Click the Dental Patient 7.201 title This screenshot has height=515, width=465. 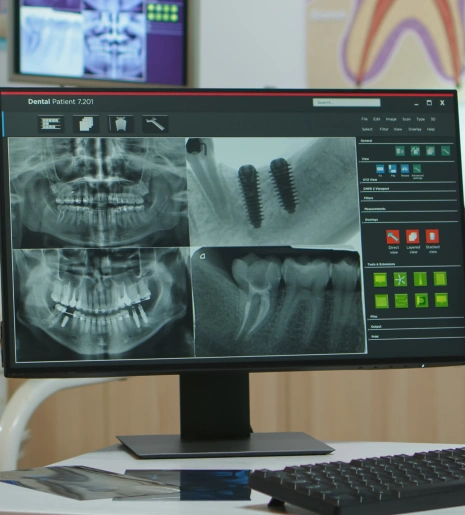60,102
